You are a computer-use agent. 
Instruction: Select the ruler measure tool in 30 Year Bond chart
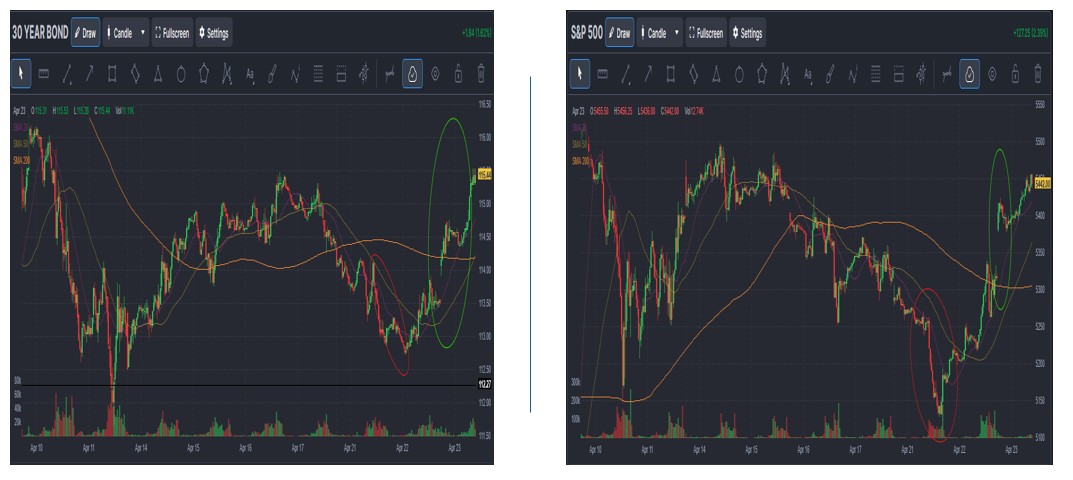(x=44, y=74)
